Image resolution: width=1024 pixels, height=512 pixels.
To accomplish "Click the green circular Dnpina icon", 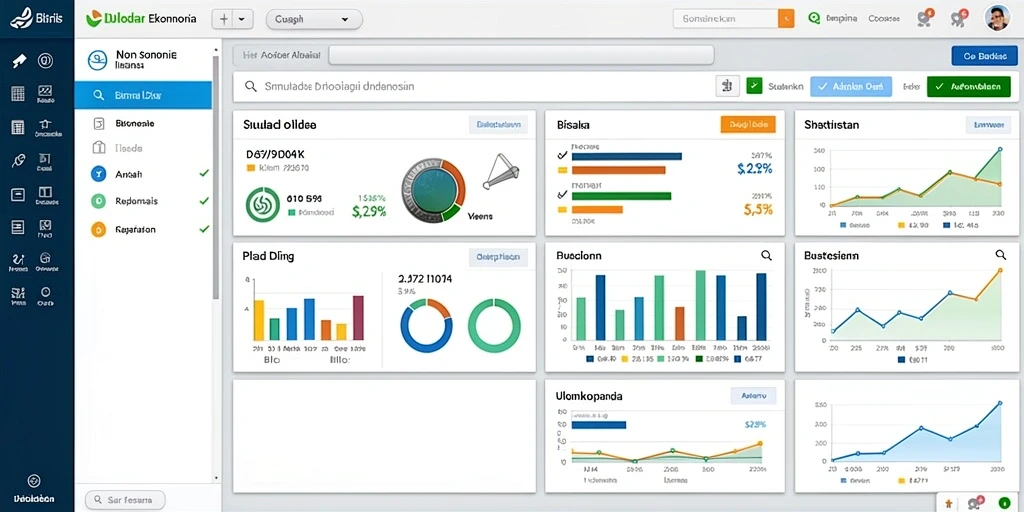I will (x=814, y=18).
